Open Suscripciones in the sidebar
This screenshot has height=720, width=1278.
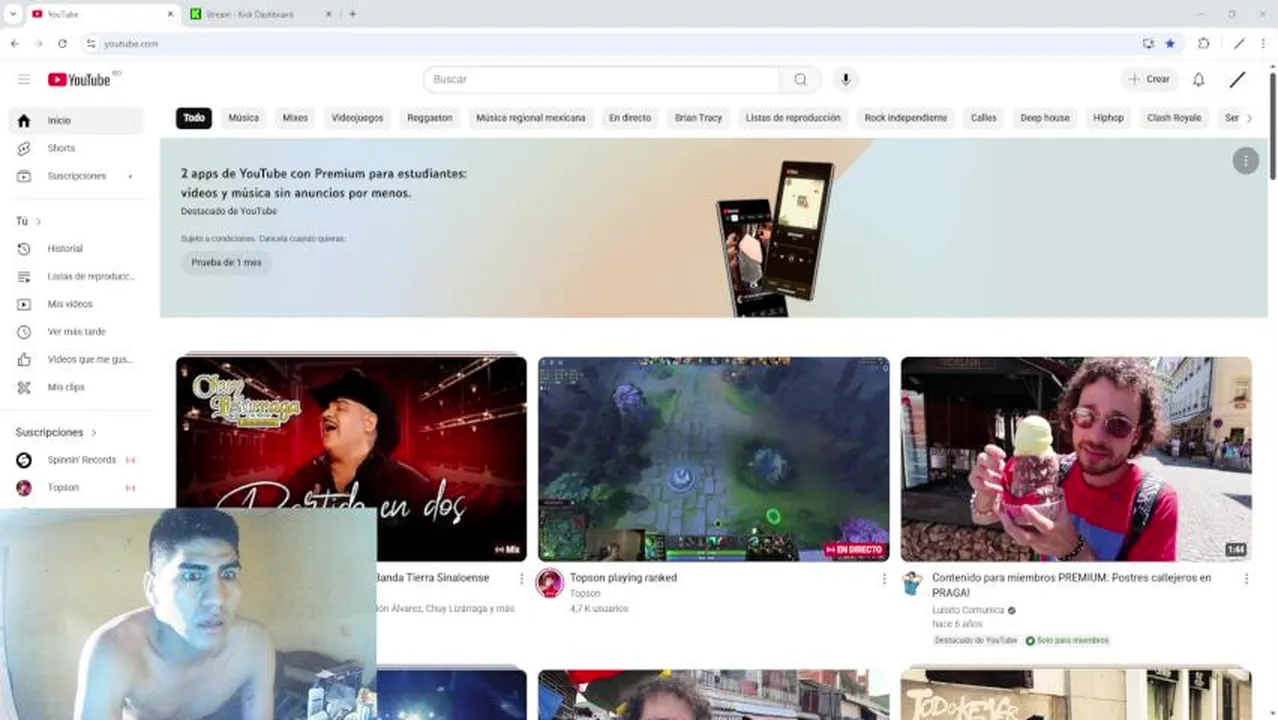76,176
